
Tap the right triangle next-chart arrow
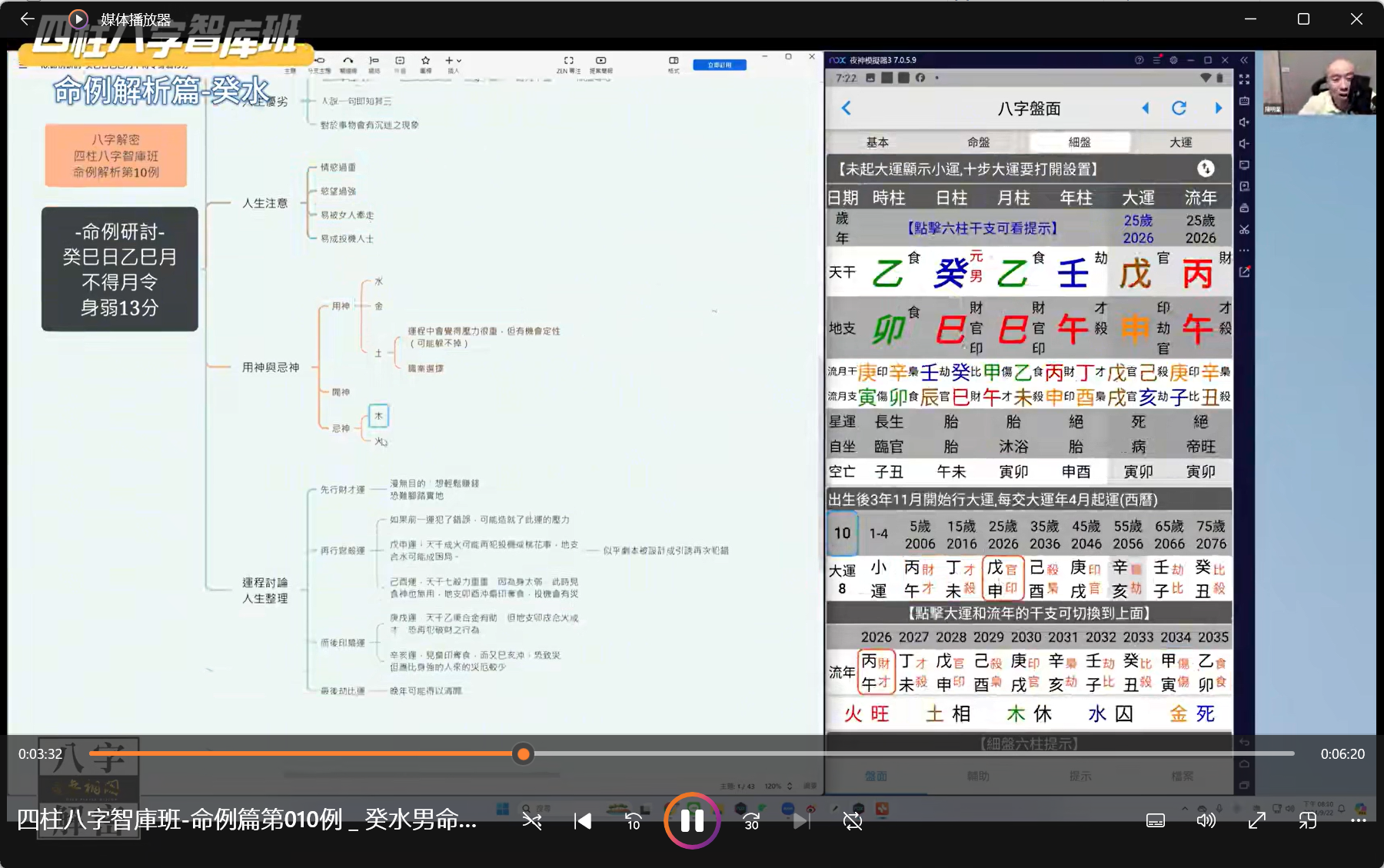click(1218, 108)
